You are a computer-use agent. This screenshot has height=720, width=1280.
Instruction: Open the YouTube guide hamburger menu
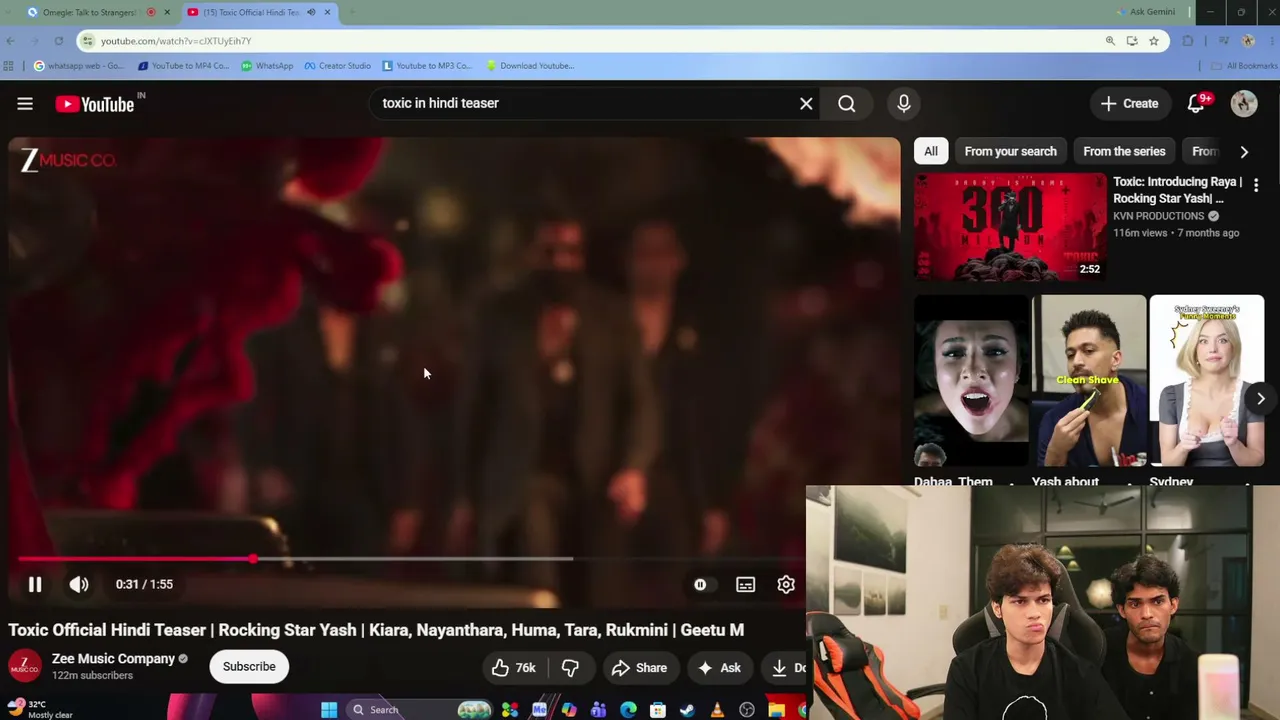pyautogui.click(x=25, y=104)
